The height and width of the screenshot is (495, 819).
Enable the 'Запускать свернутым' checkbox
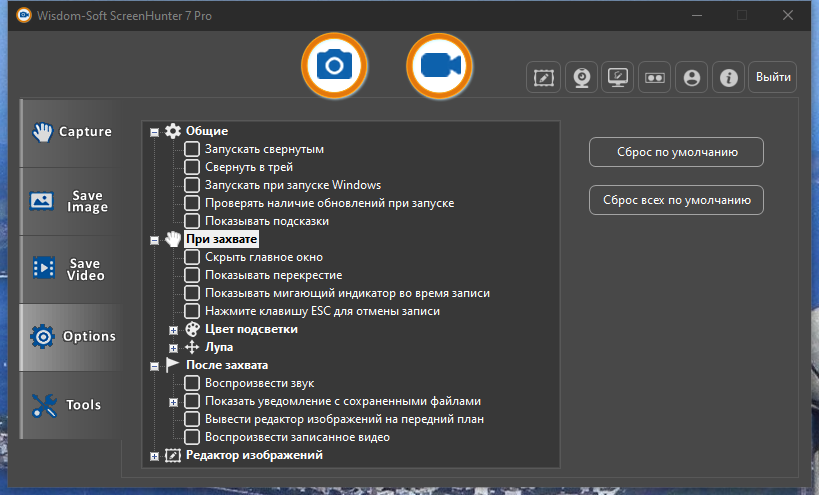click(x=192, y=149)
